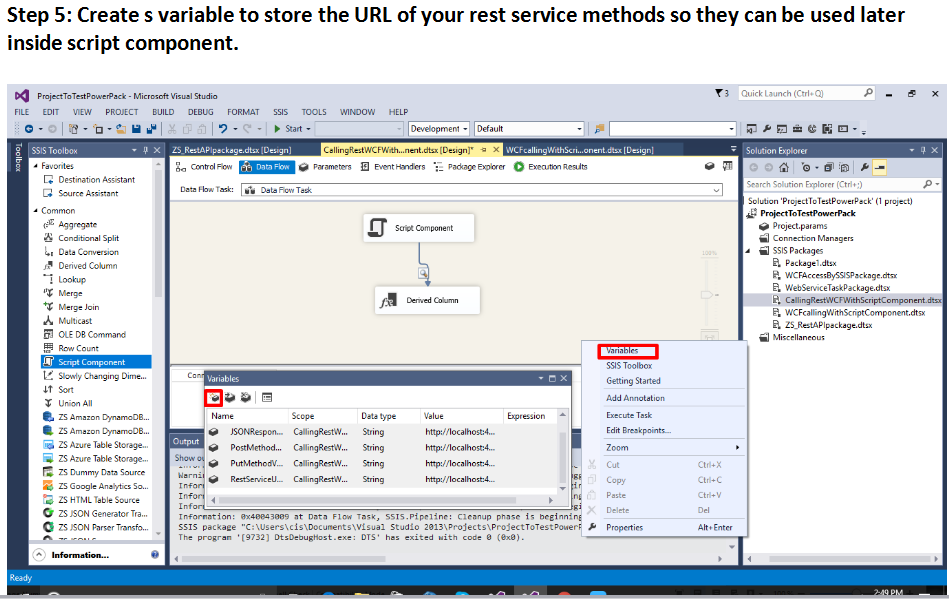The height and width of the screenshot is (599, 949).
Task: Toggle the Preview Selected Items icon in Solution Explorer
Action: tap(879, 168)
